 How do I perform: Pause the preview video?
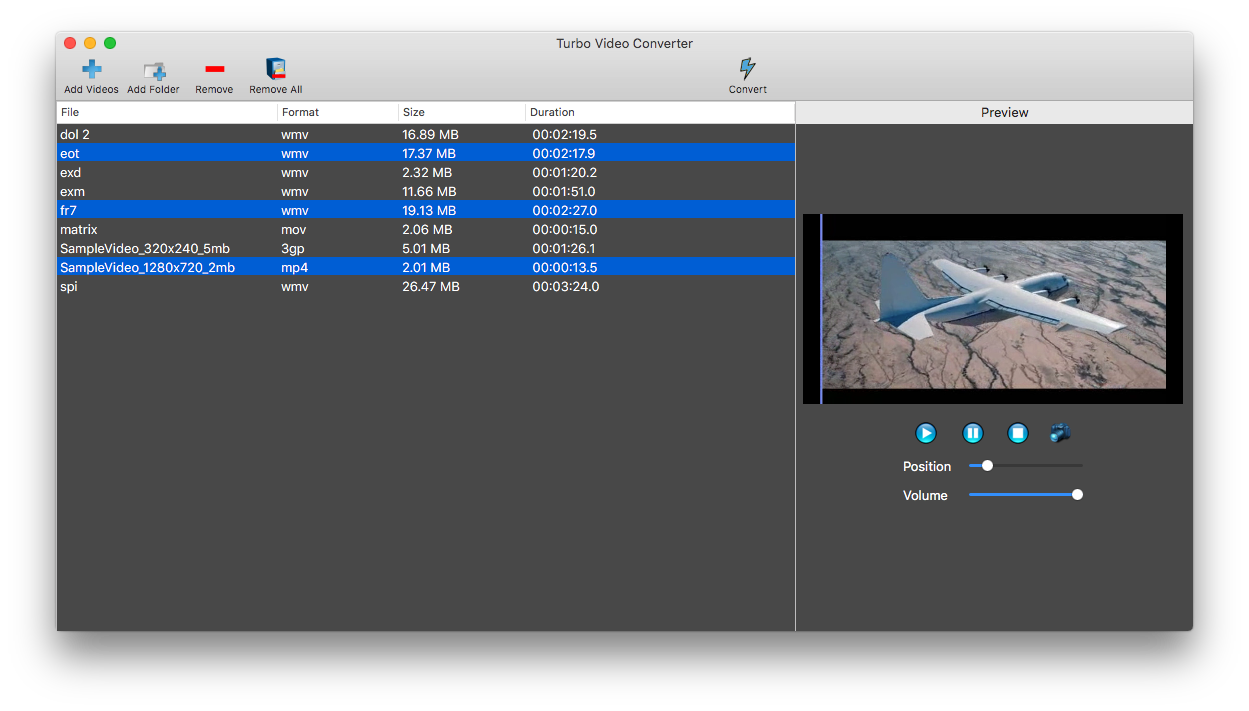click(x=972, y=433)
